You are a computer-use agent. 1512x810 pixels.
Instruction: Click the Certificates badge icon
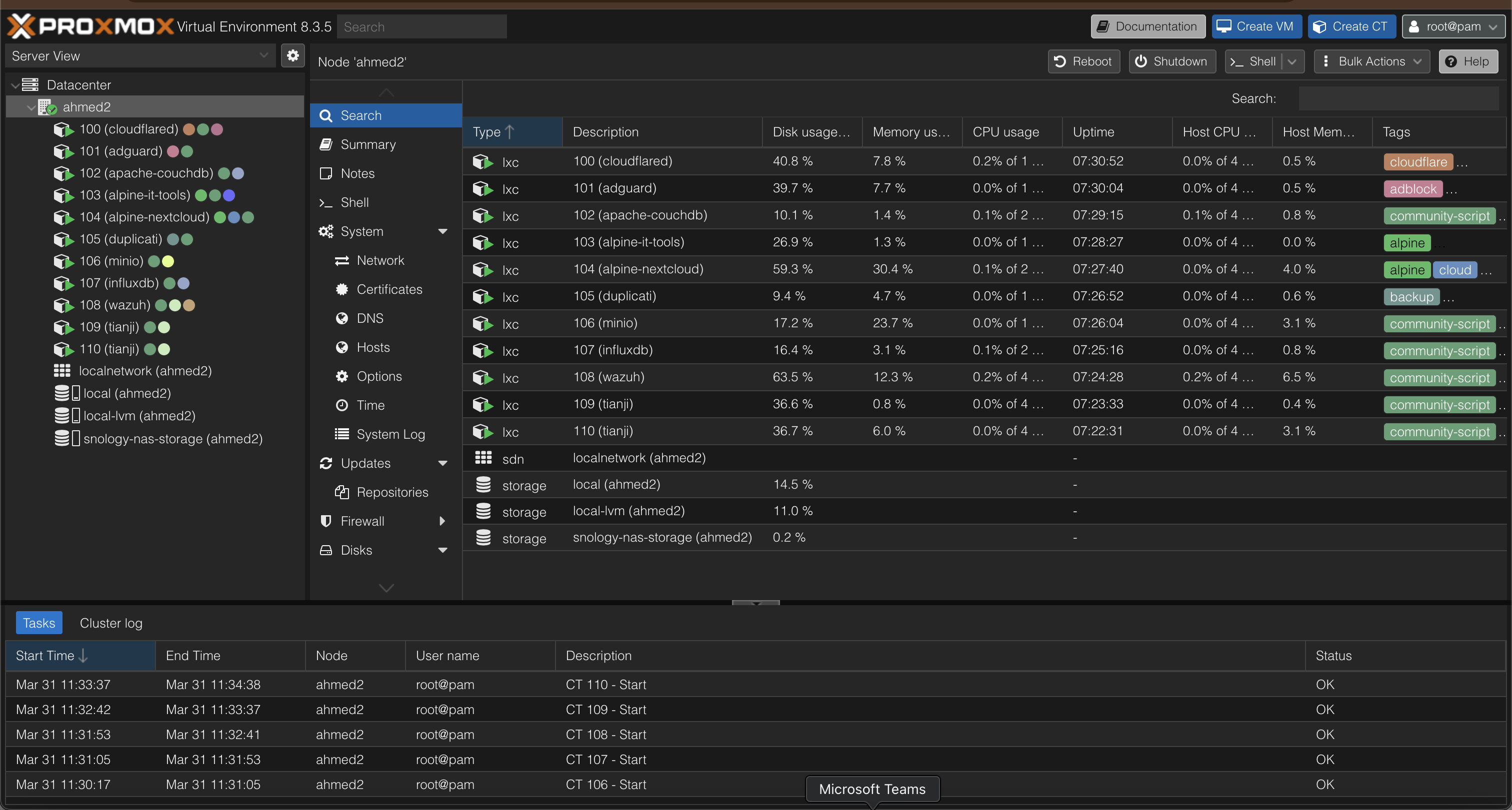click(341, 289)
